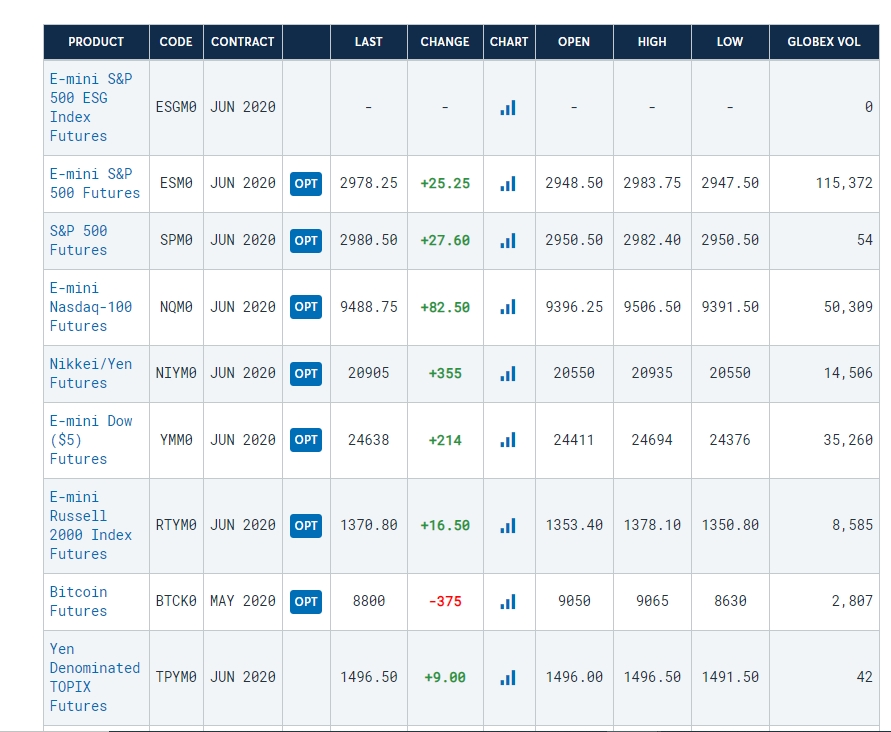Select the last price 2980.50
This screenshot has height=732, width=891.
(x=369, y=240)
